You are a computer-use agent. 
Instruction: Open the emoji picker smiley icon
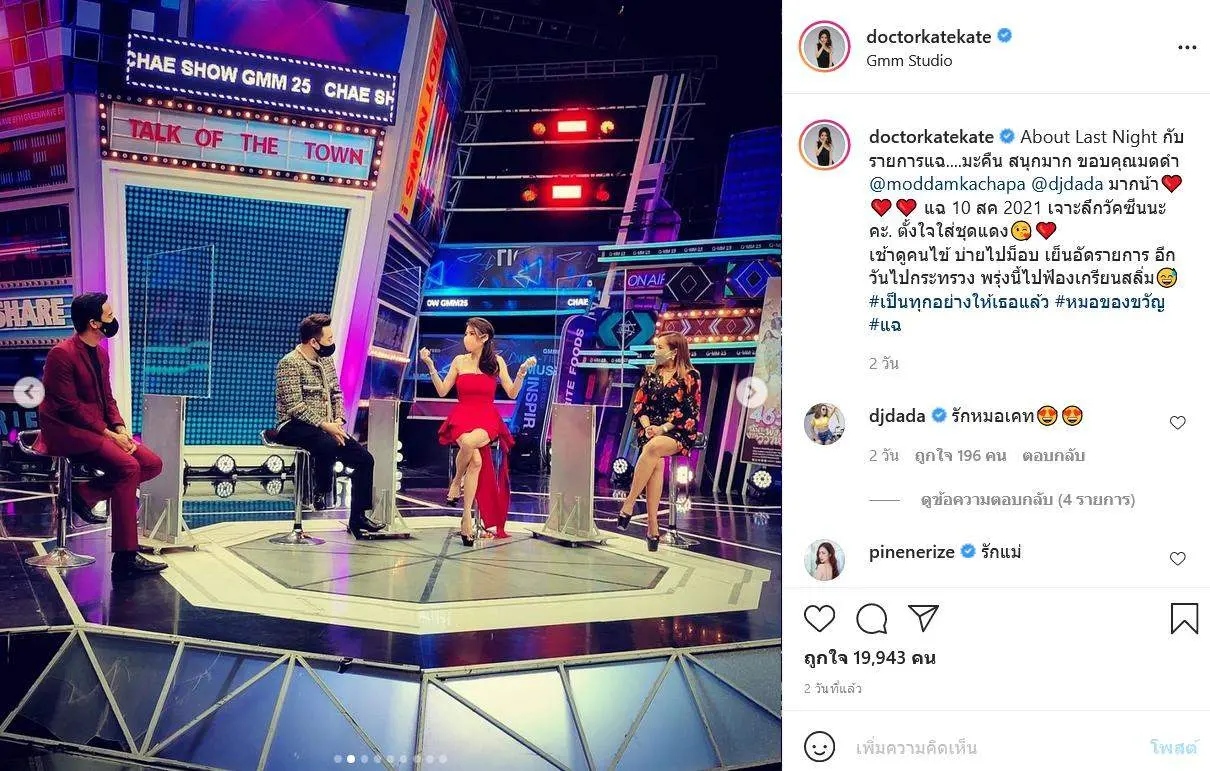(819, 747)
